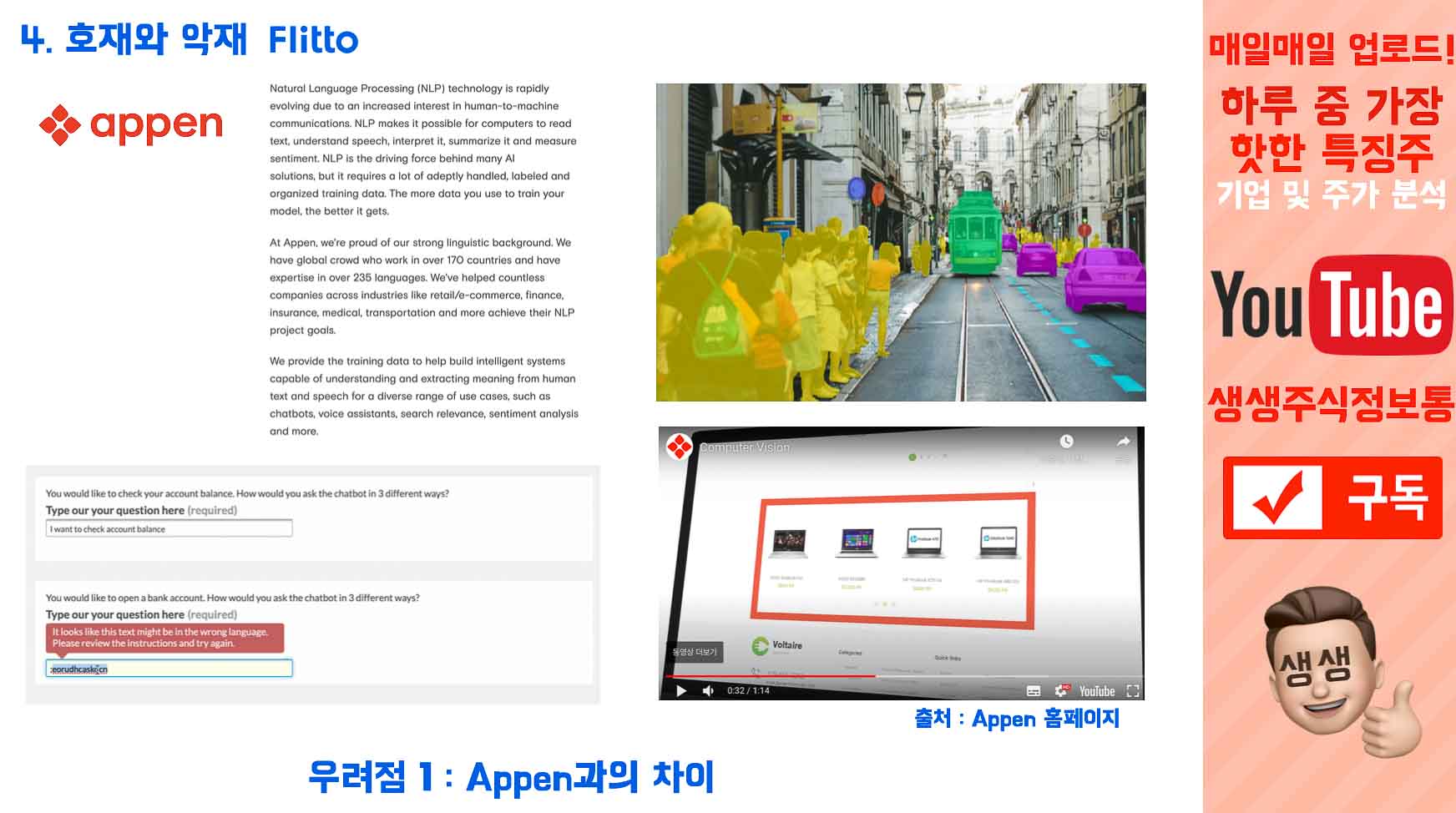The height and width of the screenshot is (813, 1456).
Task: Click the 0:32 / 1:14 time display
Action: coord(748,691)
